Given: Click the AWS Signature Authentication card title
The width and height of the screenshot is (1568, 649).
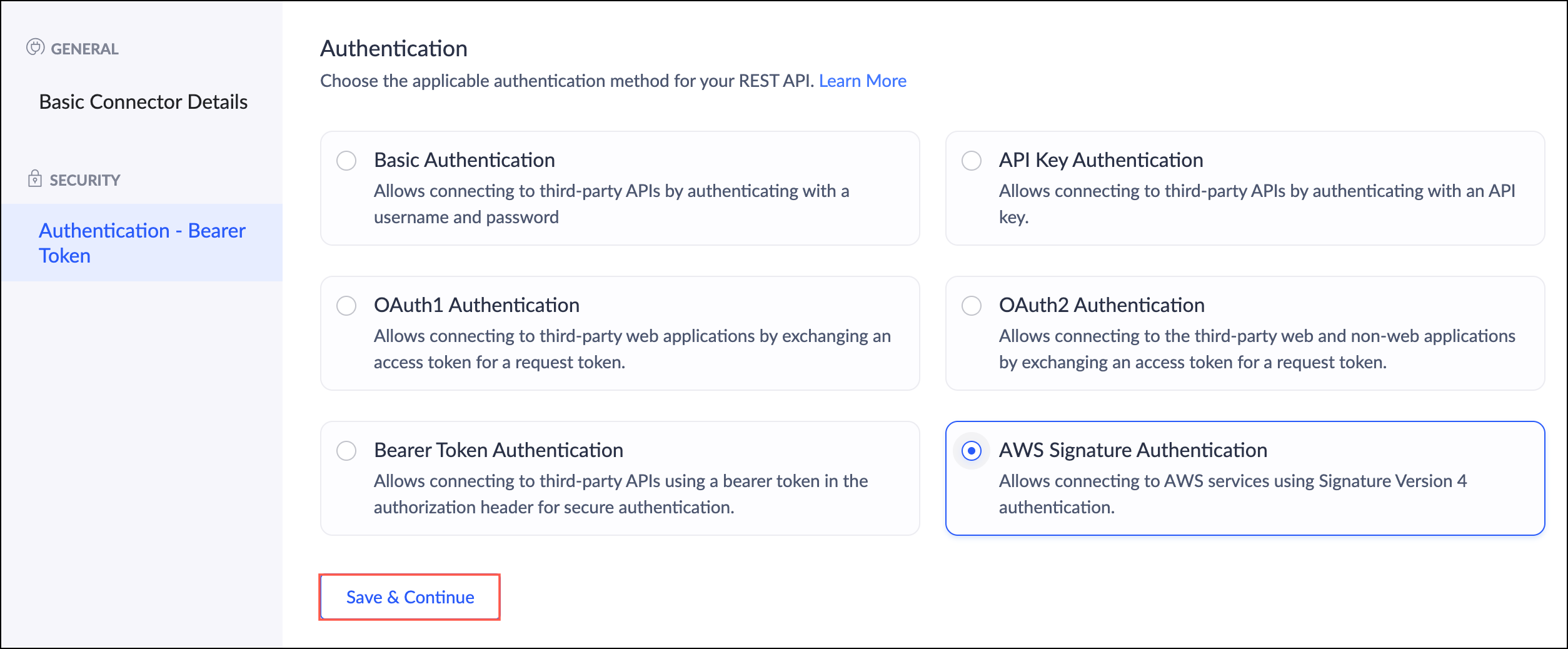Looking at the screenshot, I should click(x=1133, y=450).
